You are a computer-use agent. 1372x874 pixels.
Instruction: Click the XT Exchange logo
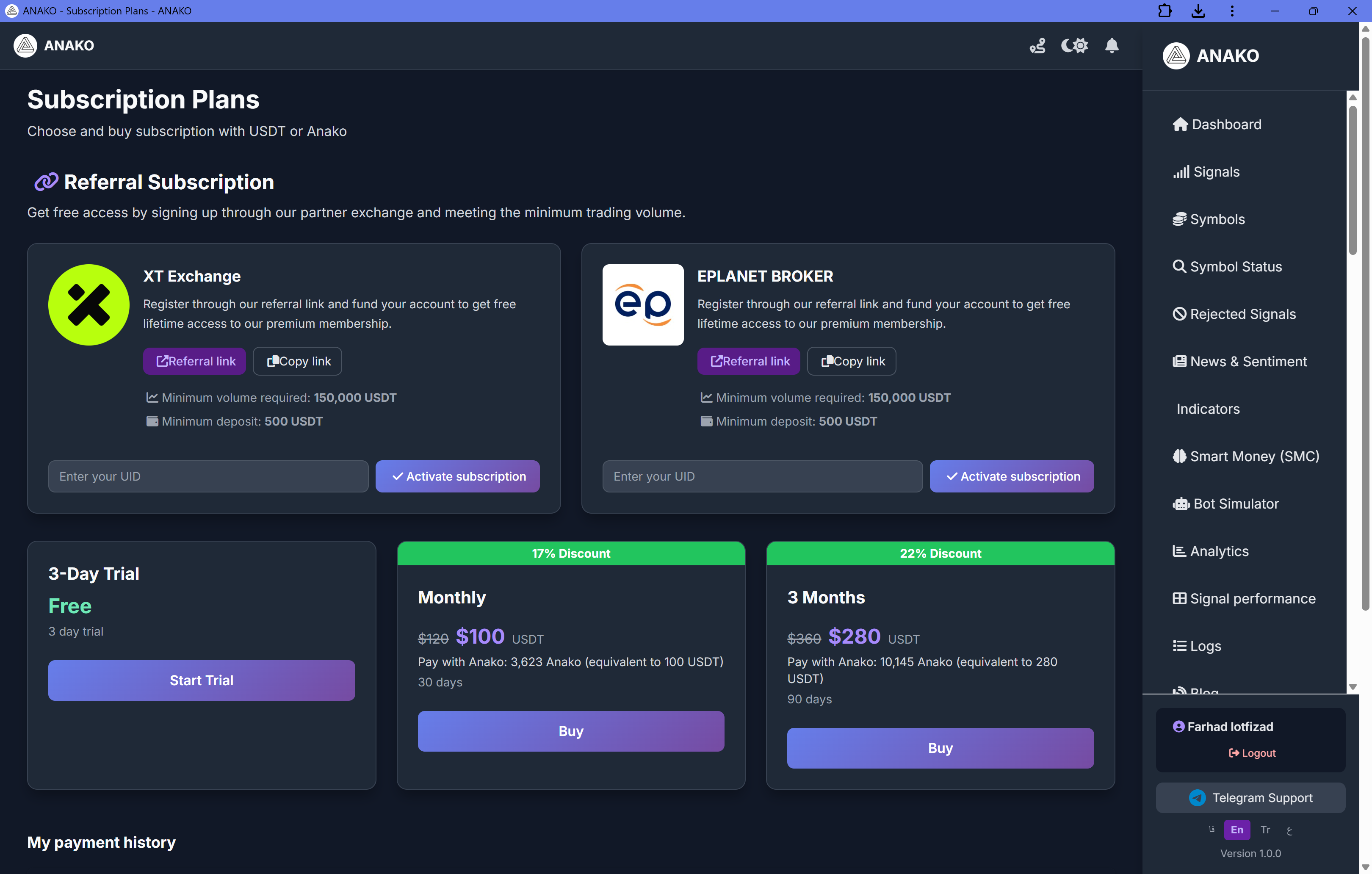point(89,304)
